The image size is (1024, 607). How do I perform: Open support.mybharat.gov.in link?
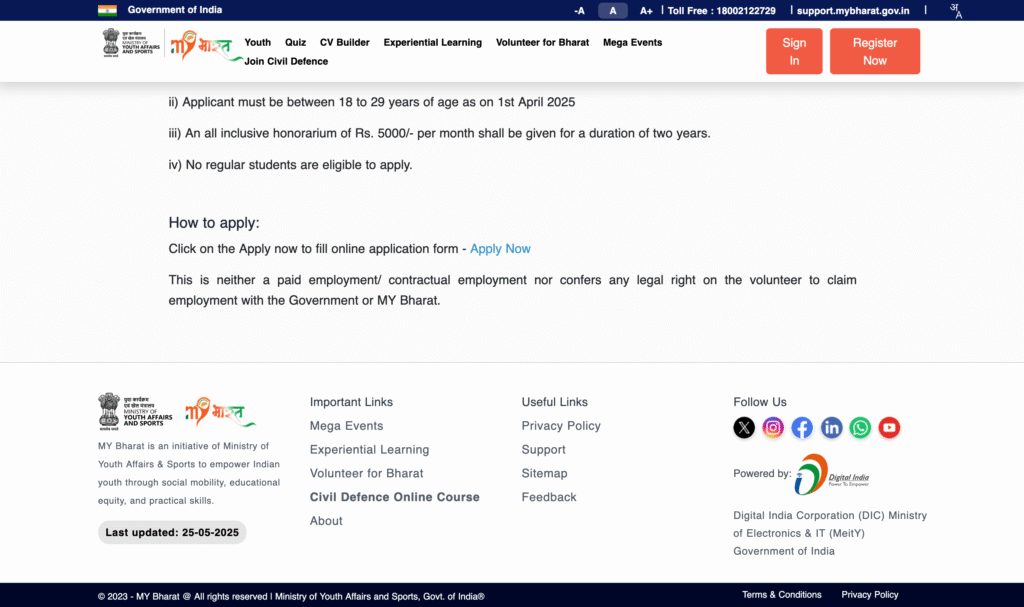click(853, 10)
